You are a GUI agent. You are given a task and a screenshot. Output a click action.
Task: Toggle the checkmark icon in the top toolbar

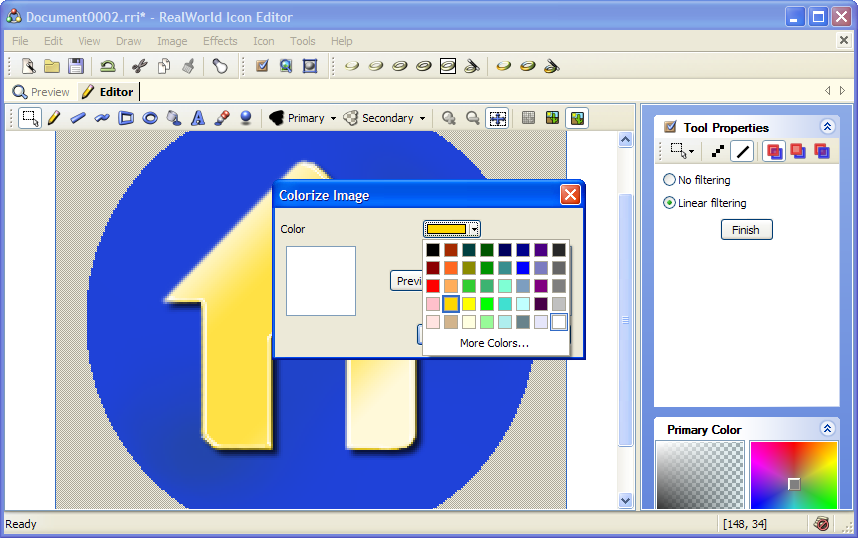pos(262,66)
